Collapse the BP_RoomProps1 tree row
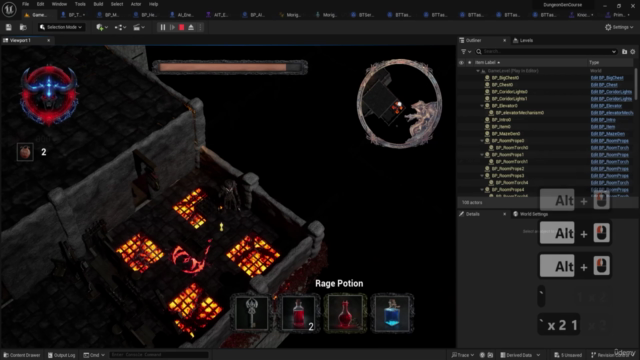 (x=482, y=155)
